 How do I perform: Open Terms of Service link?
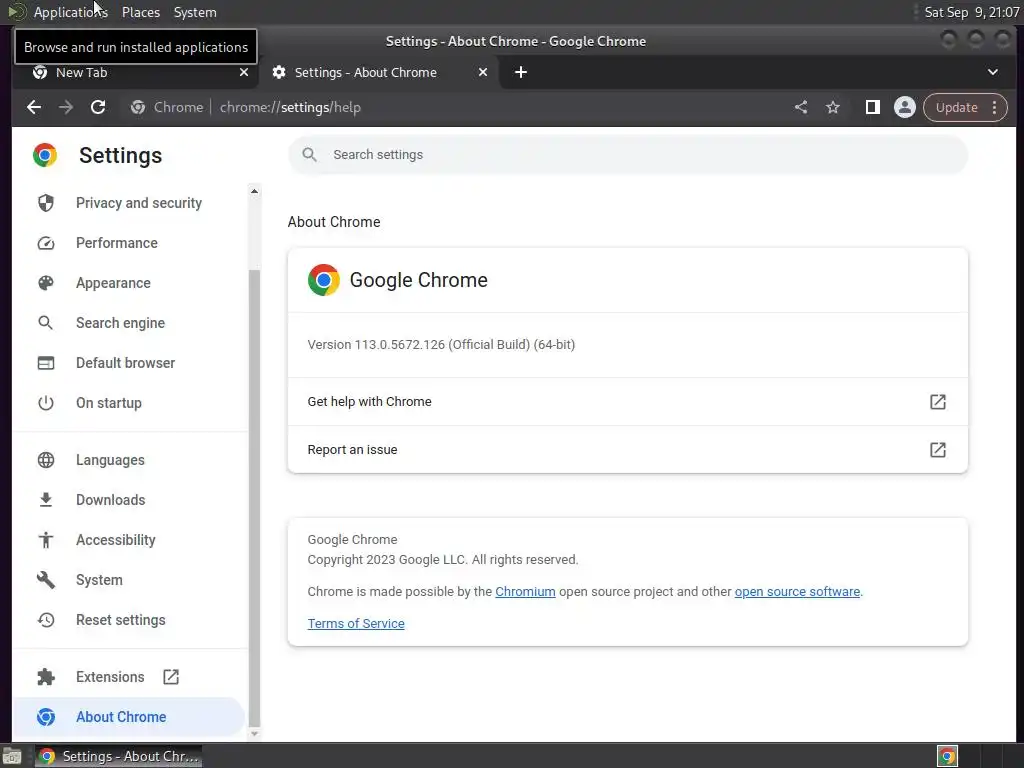(x=356, y=624)
